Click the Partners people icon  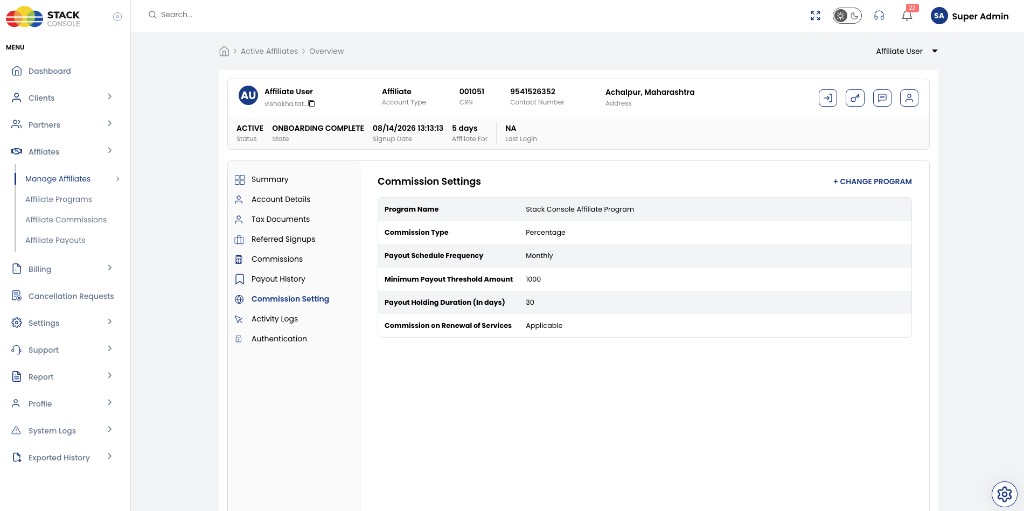[x=17, y=124]
